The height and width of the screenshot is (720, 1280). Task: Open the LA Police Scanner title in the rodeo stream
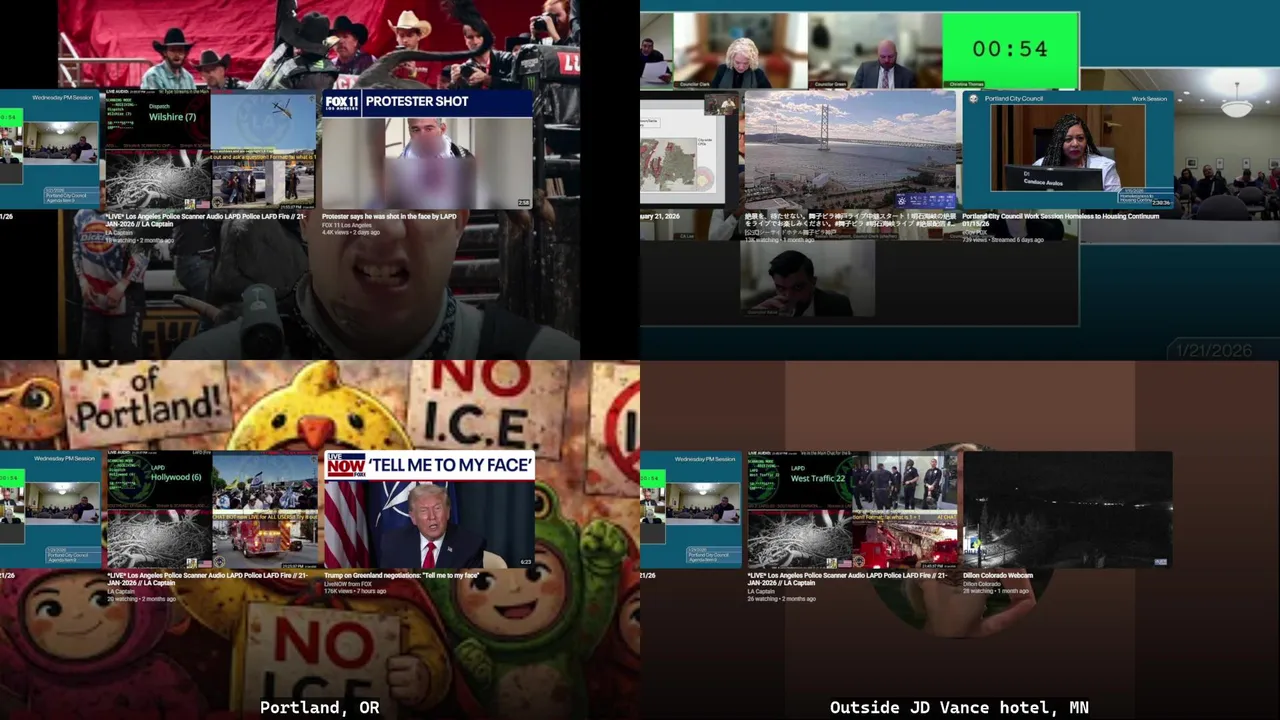(x=206, y=220)
